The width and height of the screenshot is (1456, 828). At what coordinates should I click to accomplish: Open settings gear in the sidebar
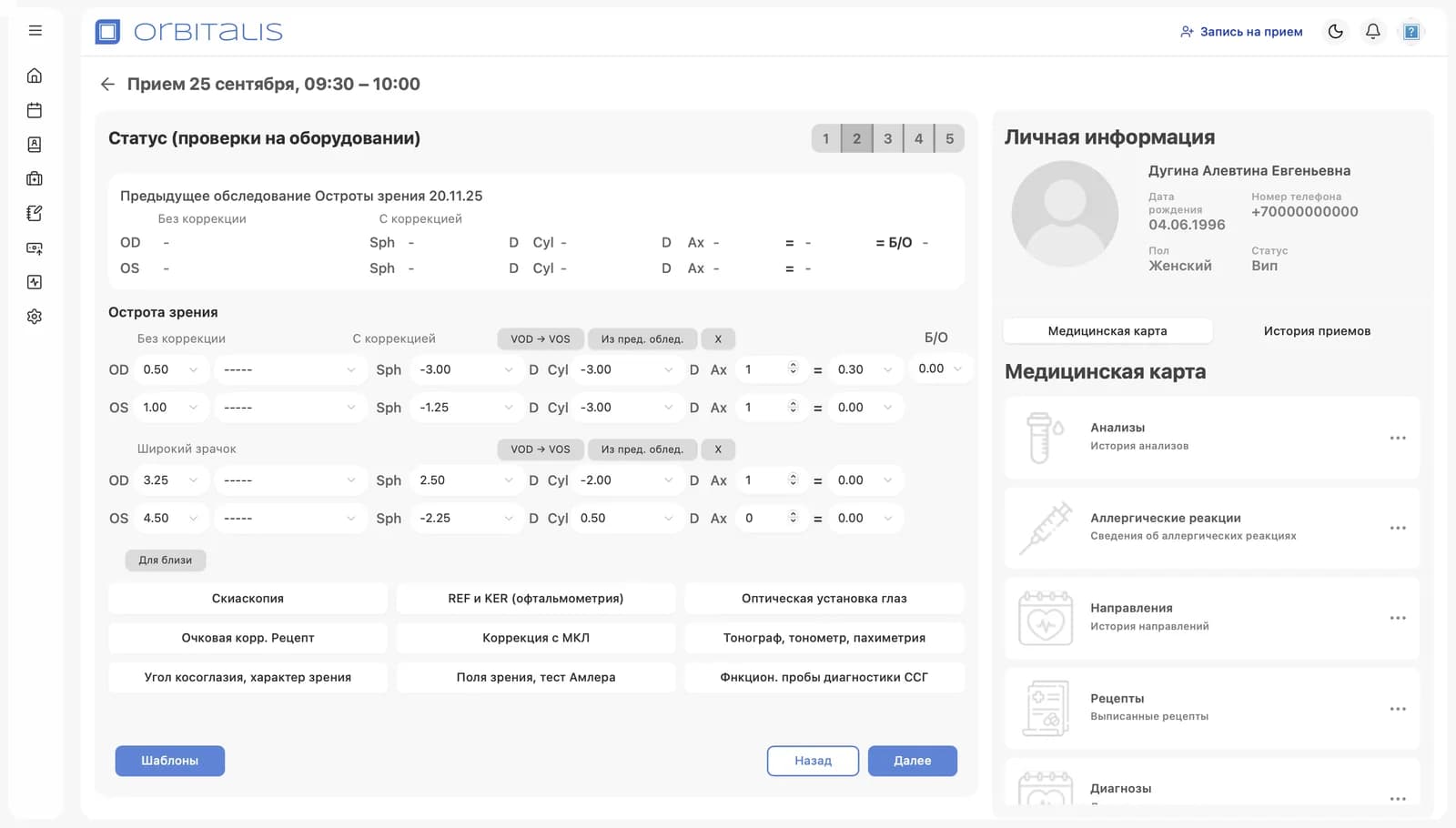click(x=35, y=317)
